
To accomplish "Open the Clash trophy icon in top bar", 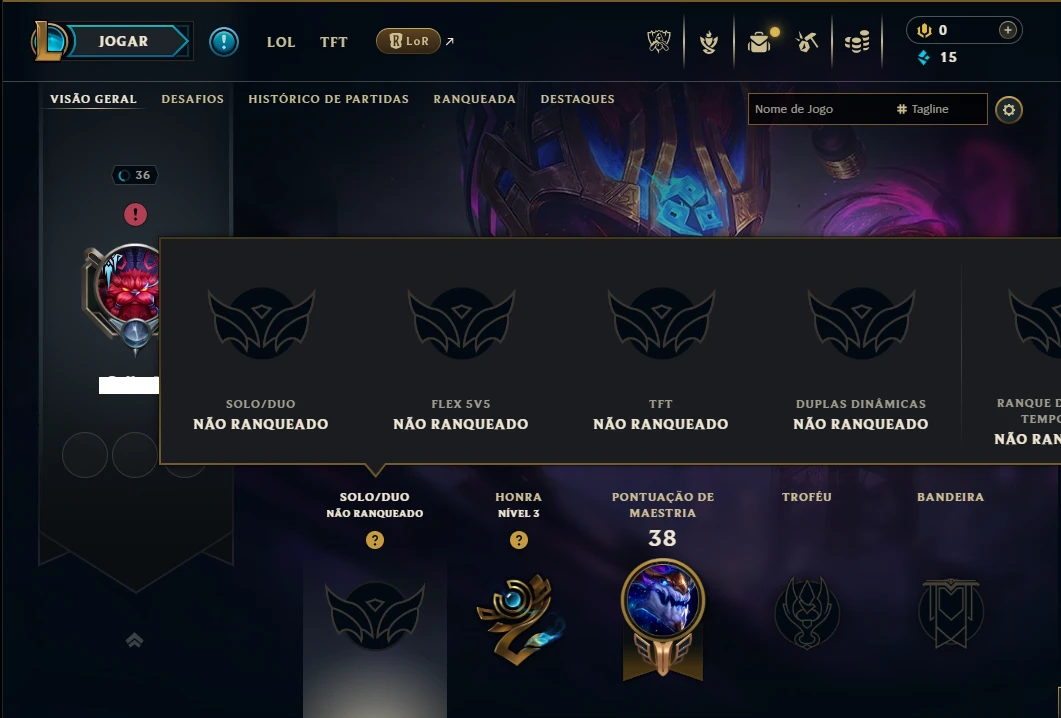I will click(658, 42).
